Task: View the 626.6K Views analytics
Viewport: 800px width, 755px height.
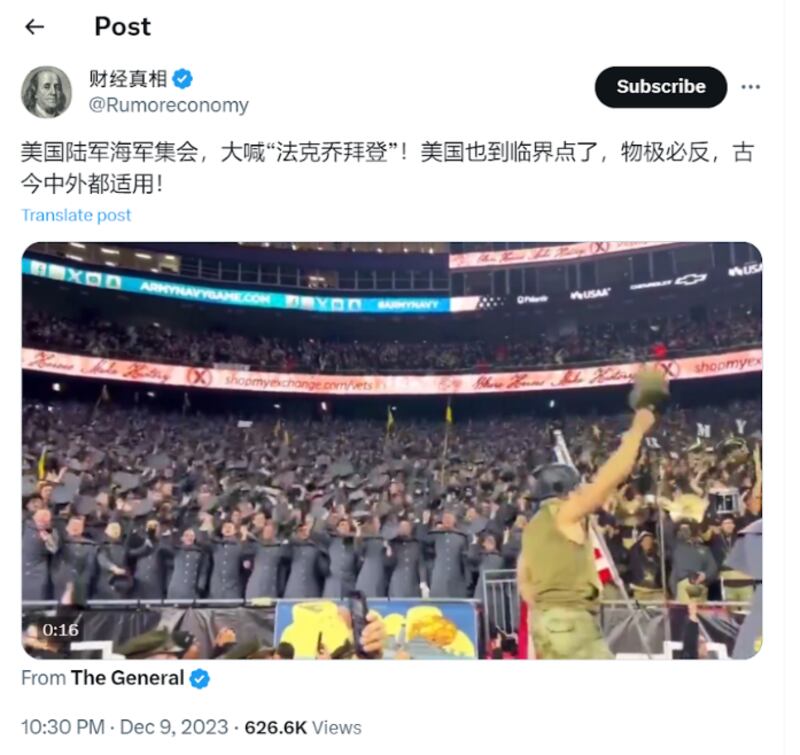Action: click(x=303, y=727)
